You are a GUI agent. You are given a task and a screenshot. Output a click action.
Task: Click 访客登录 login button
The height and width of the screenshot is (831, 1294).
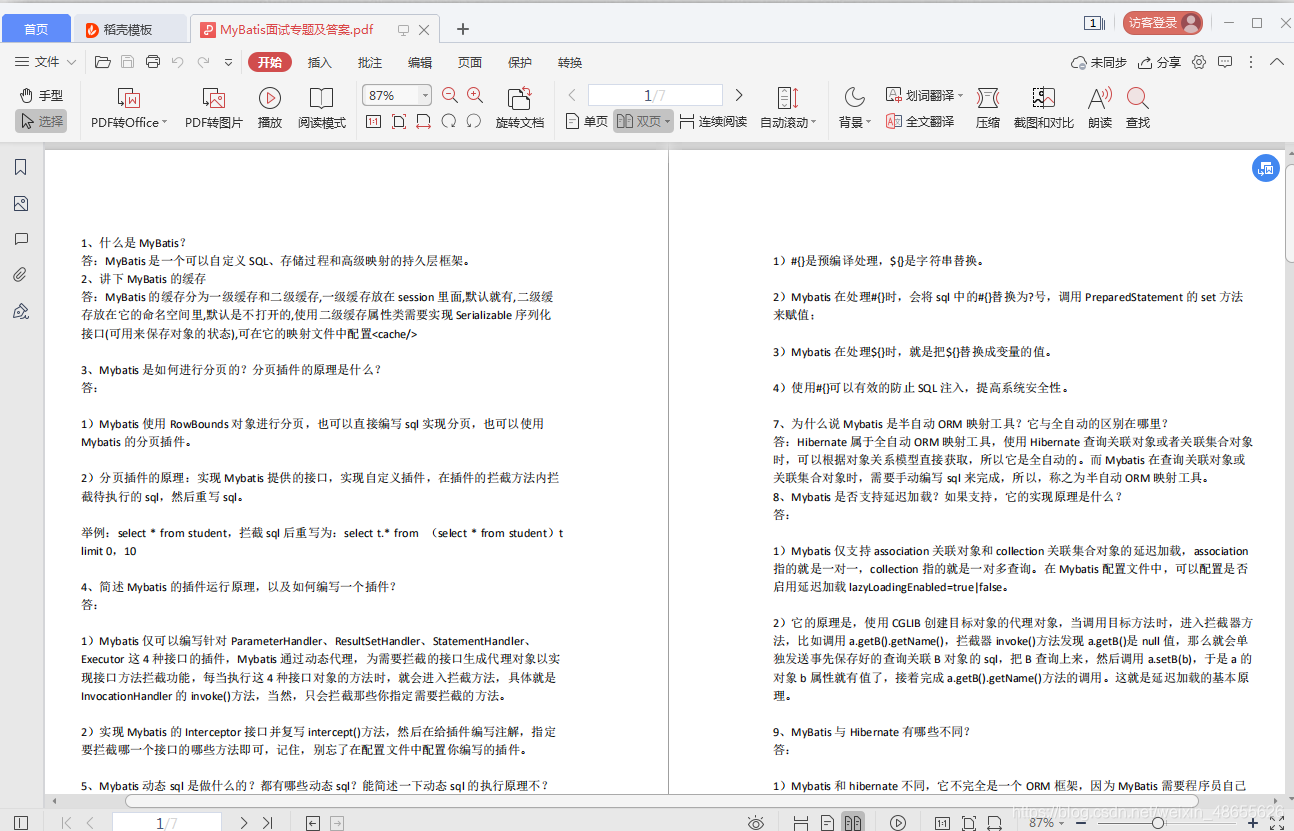click(1163, 22)
